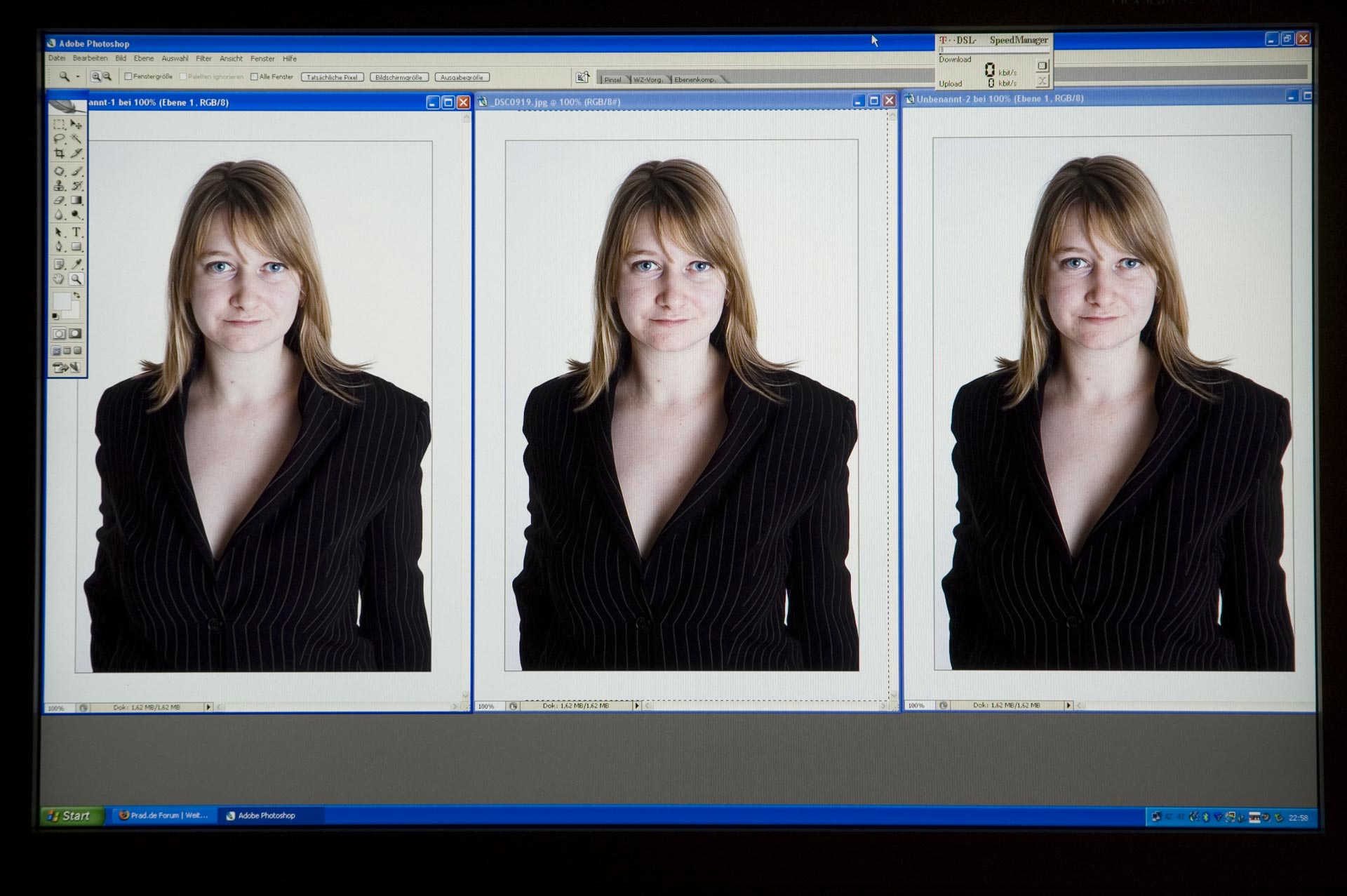1347x896 pixels.
Task: Switch to Quick Mask mode
Action: 75,334
